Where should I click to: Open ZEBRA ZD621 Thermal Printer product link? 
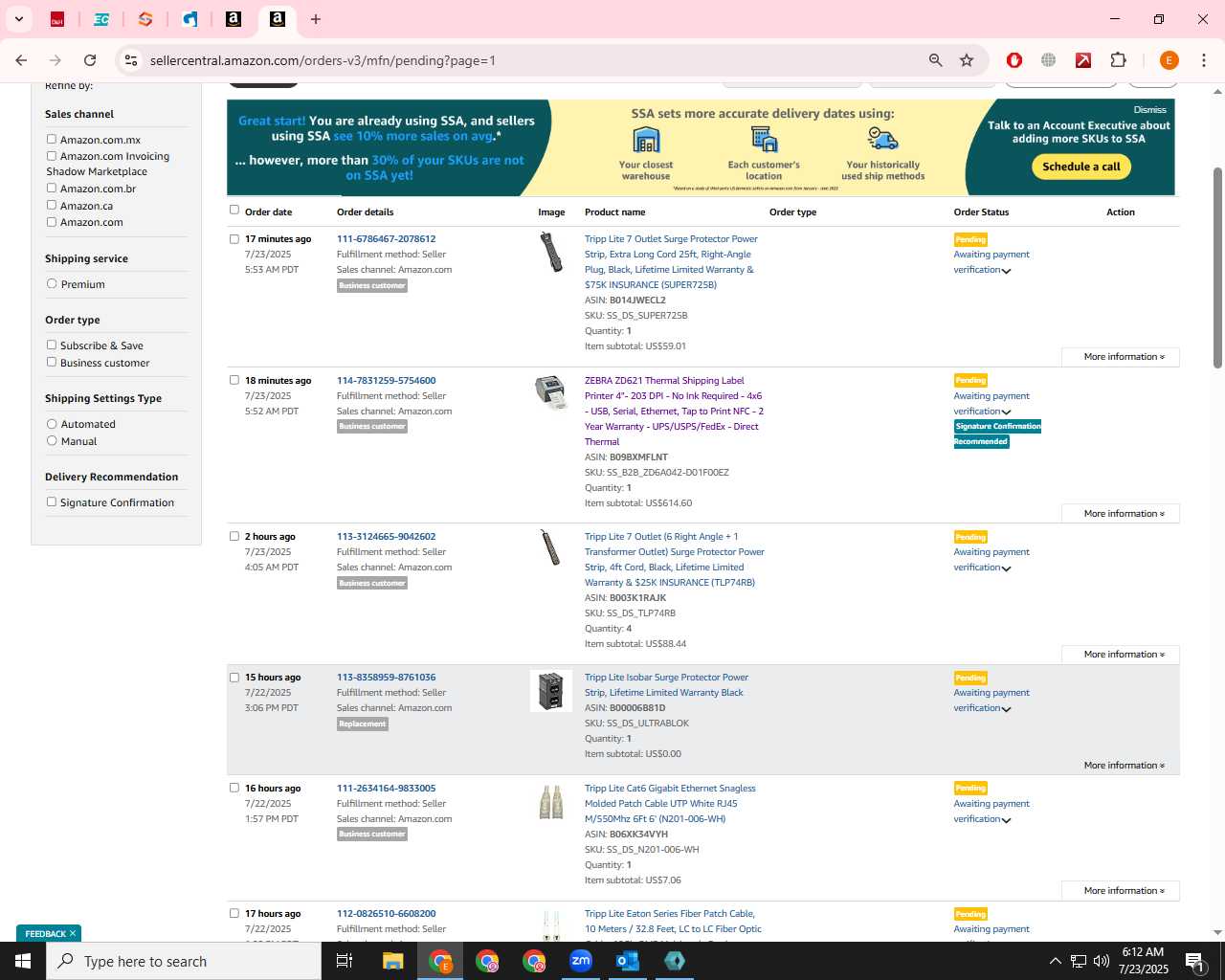pos(674,412)
